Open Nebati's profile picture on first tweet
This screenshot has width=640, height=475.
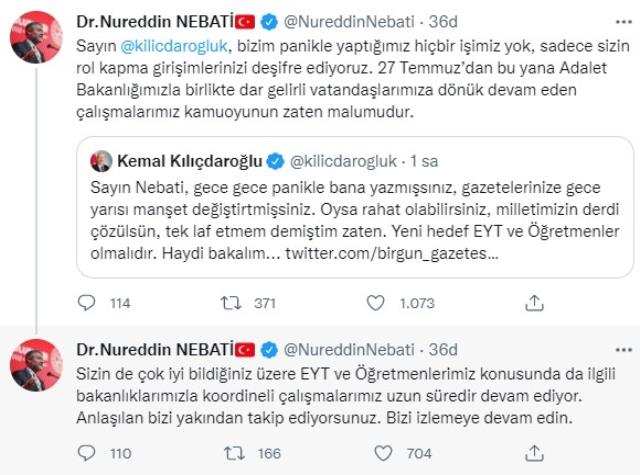pyautogui.click(x=36, y=37)
